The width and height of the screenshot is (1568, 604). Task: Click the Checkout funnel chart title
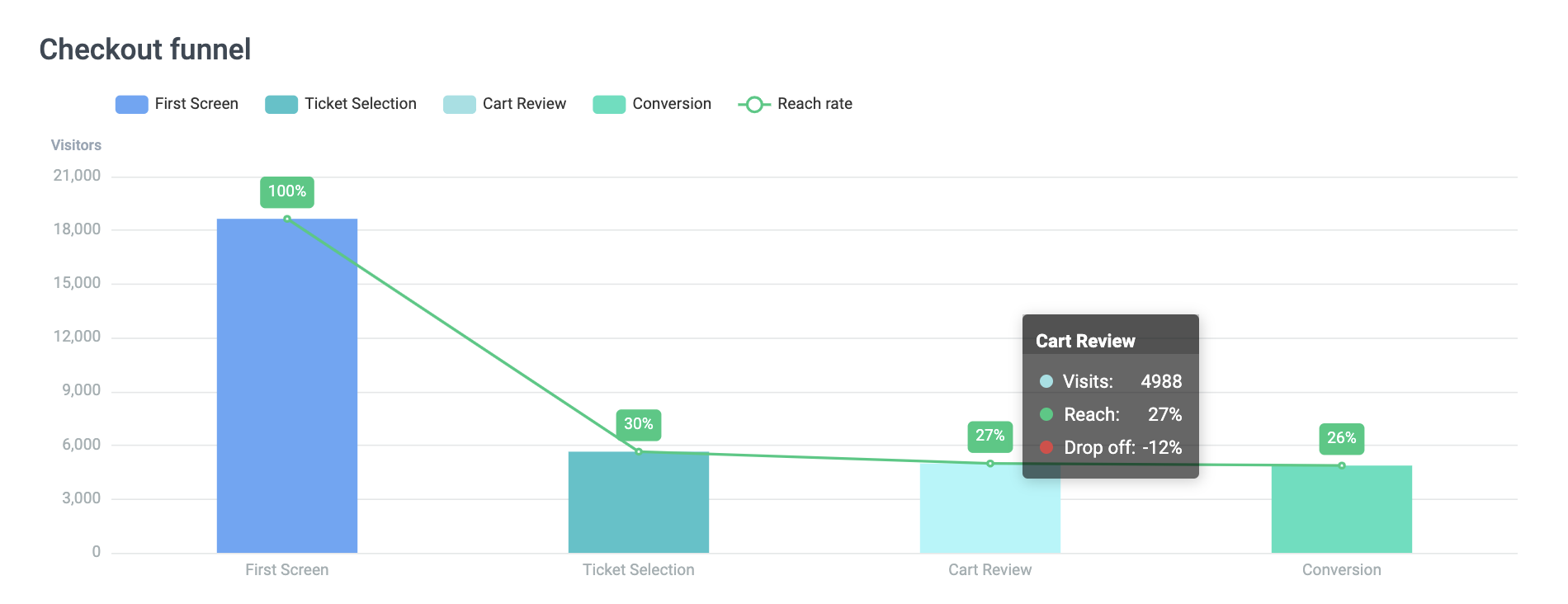coord(145,50)
